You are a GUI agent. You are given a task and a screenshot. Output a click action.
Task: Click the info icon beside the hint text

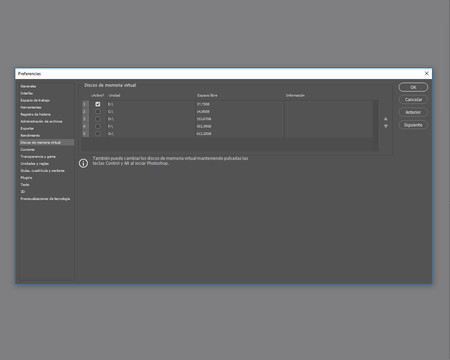tap(83, 163)
